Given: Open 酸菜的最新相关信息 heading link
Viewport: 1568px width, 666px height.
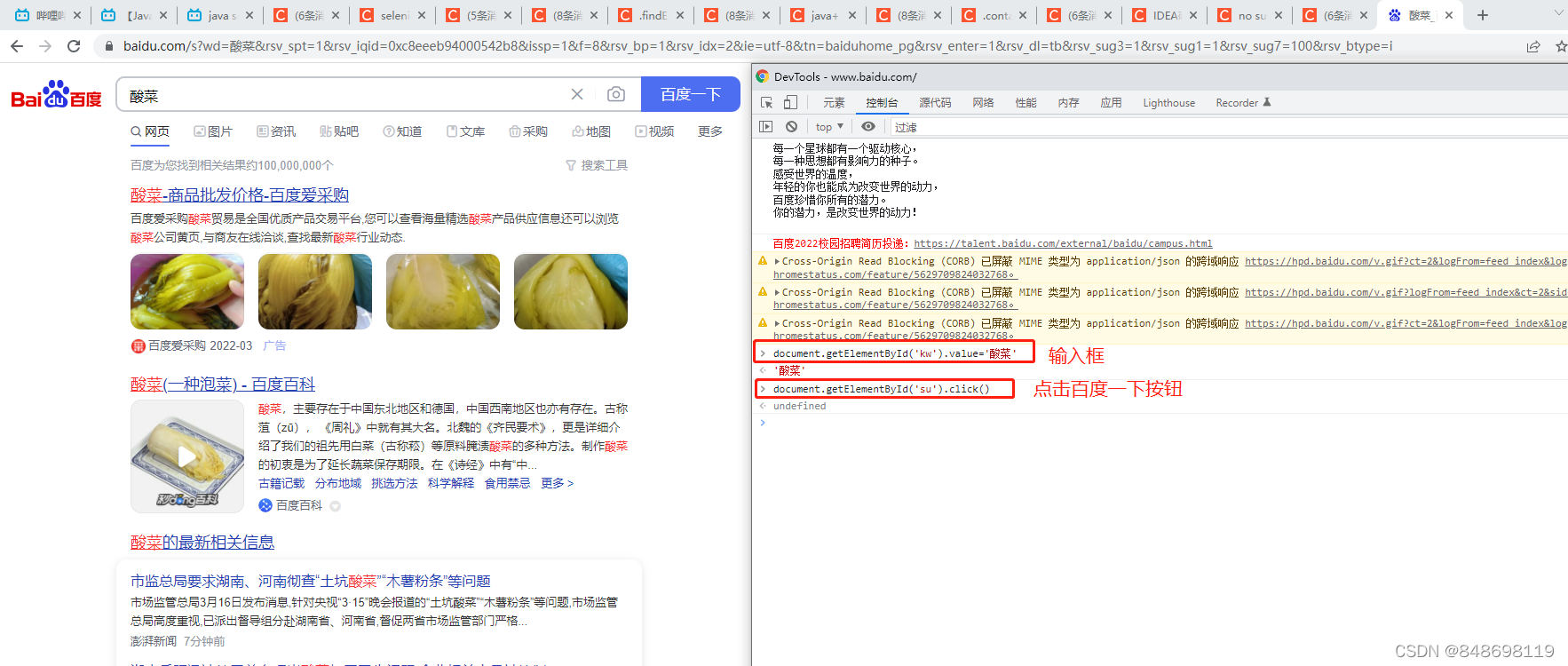Looking at the screenshot, I should coord(202,543).
